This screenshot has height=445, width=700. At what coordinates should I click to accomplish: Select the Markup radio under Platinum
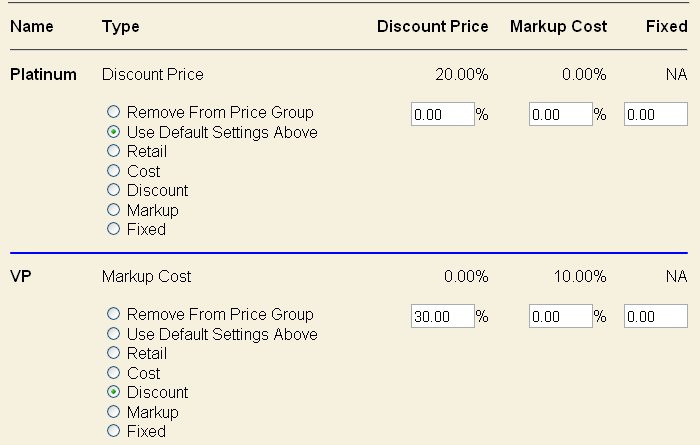(114, 210)
